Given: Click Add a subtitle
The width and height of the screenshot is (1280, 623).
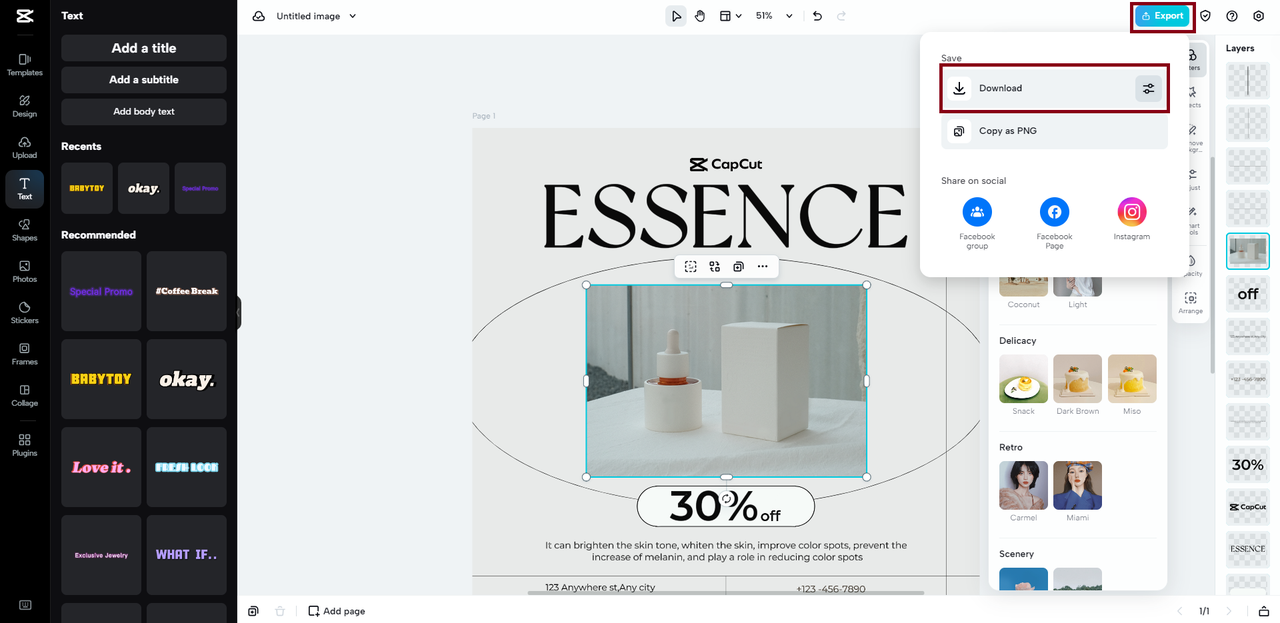Looking at the screenshot, I should [x=144, y=80].
